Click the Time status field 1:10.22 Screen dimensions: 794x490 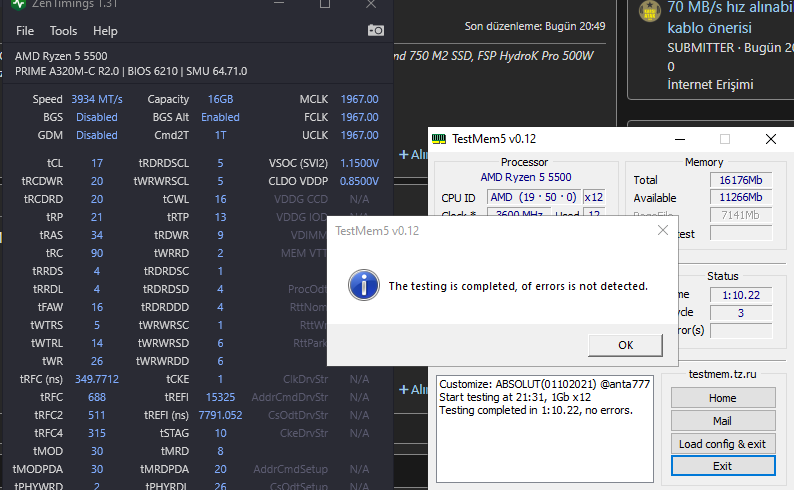coord(741,295)
